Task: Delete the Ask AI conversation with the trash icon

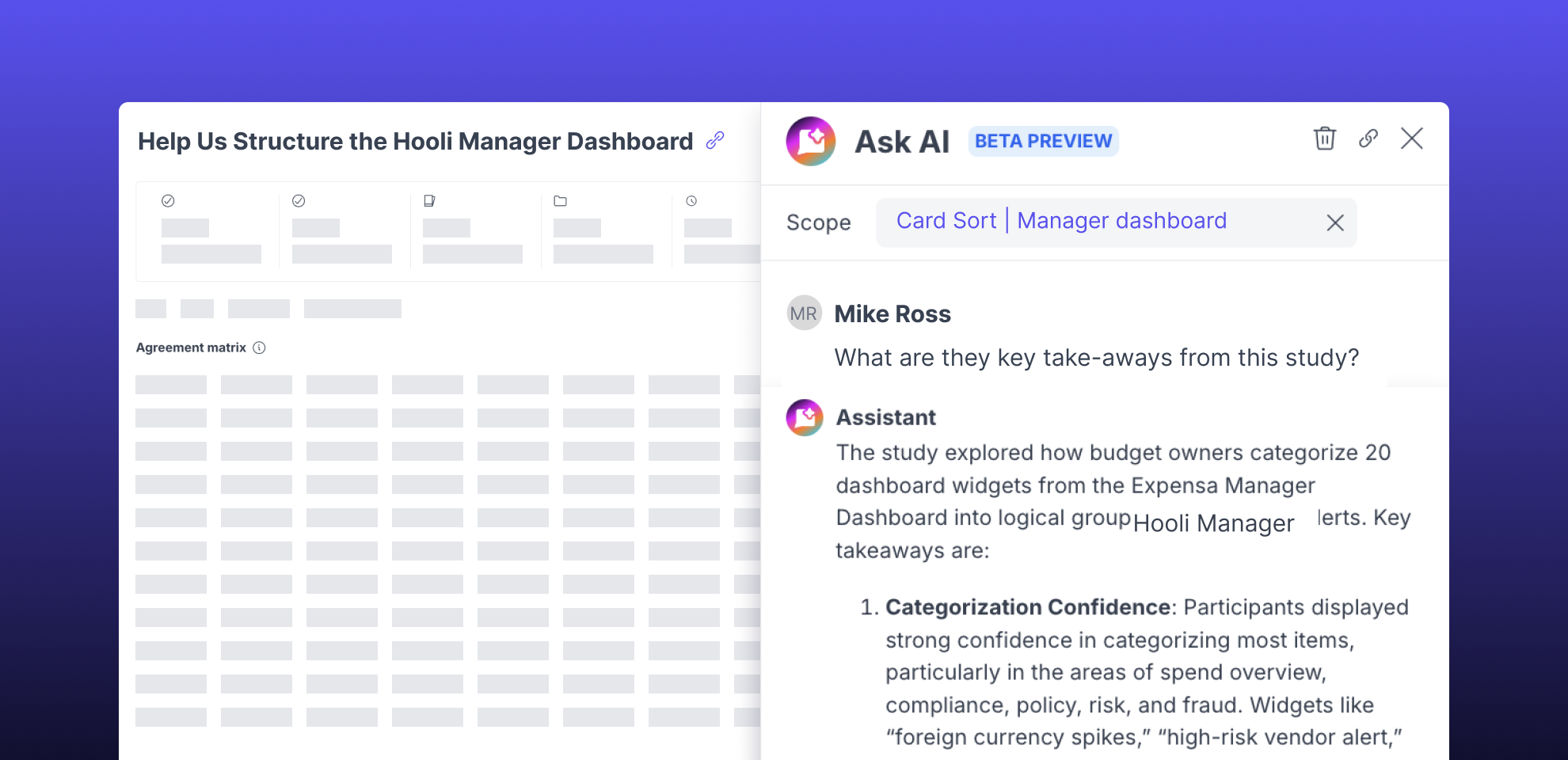Action: 1325,139
